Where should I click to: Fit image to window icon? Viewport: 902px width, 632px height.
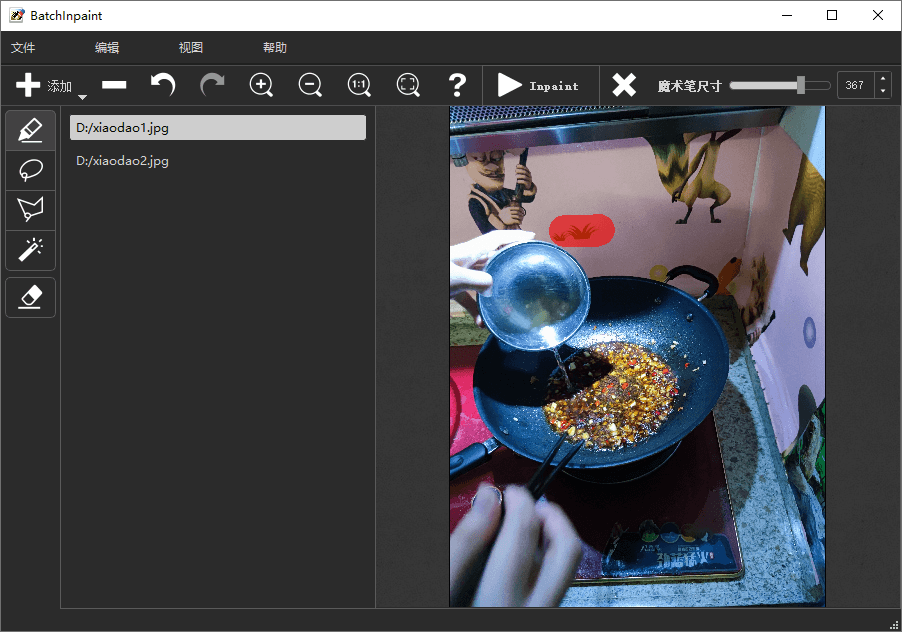408,85
